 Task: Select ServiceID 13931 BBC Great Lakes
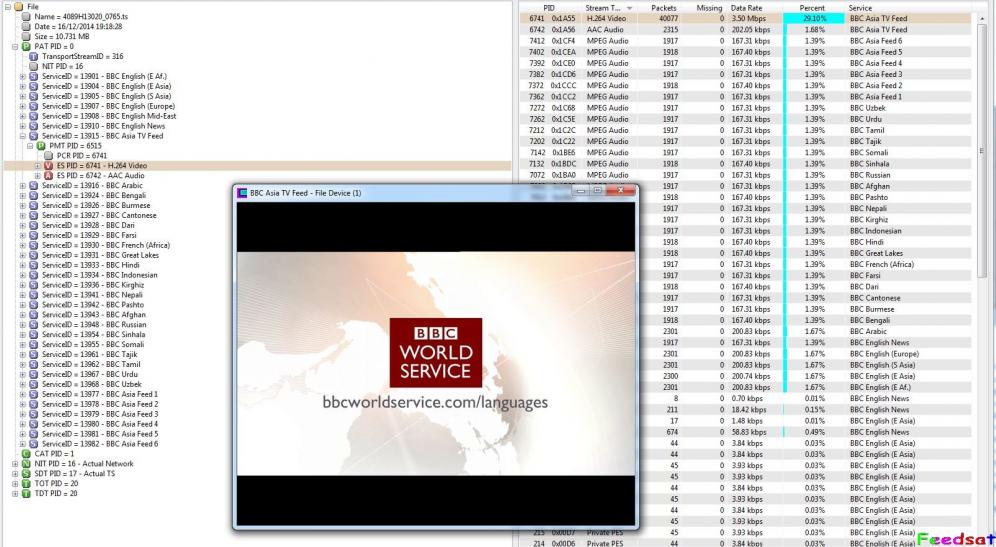tap(100, 255)
